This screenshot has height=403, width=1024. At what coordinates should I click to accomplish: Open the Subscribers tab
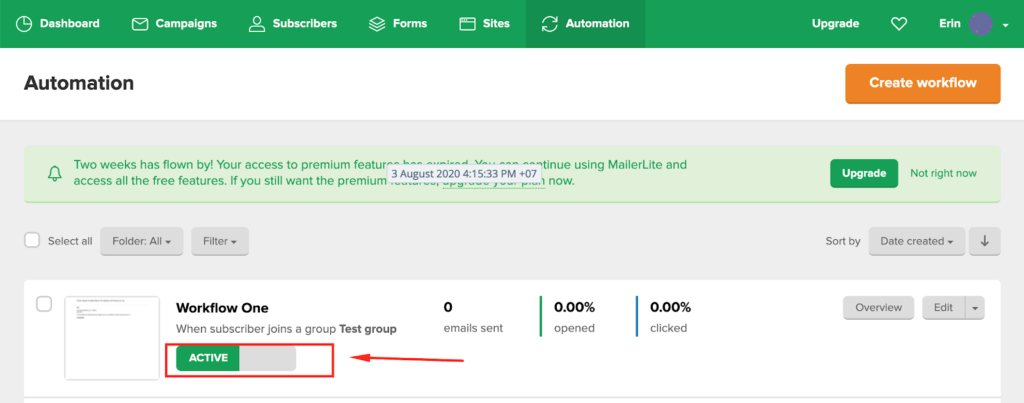pos(293,24)
